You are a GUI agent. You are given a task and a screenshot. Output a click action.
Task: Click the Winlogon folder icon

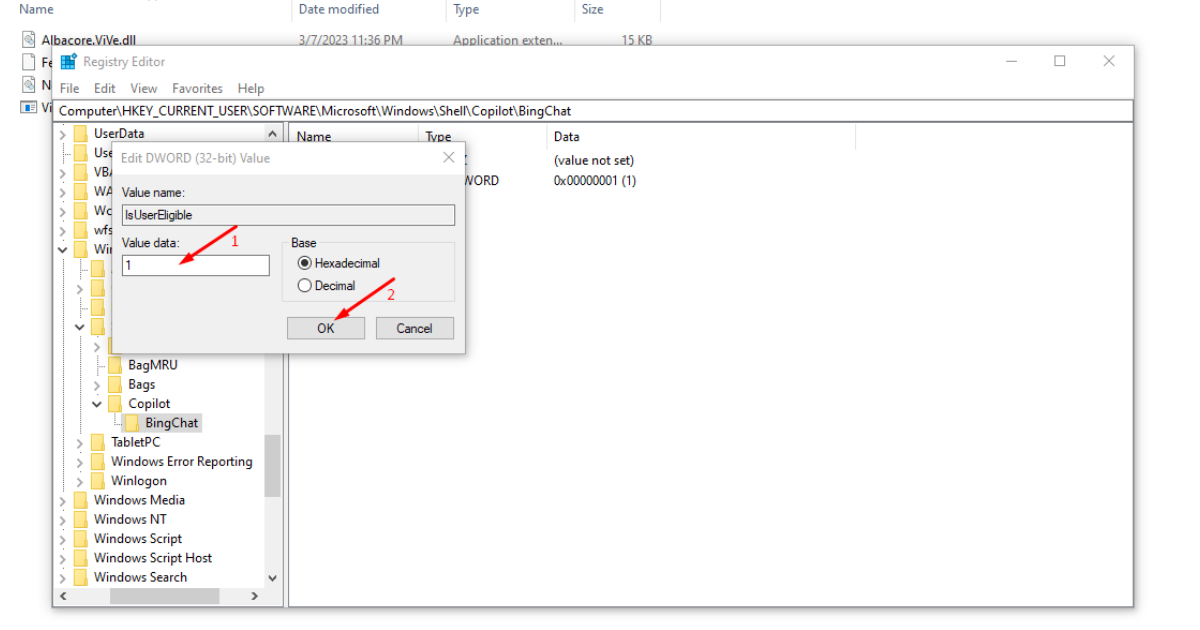tap(98, 481)
